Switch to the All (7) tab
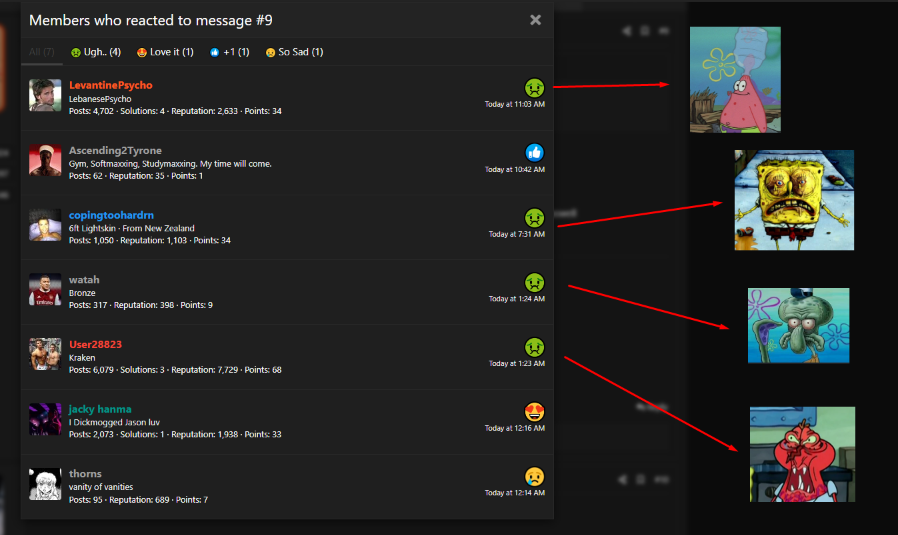898x535 pixels. coord(42,52)
